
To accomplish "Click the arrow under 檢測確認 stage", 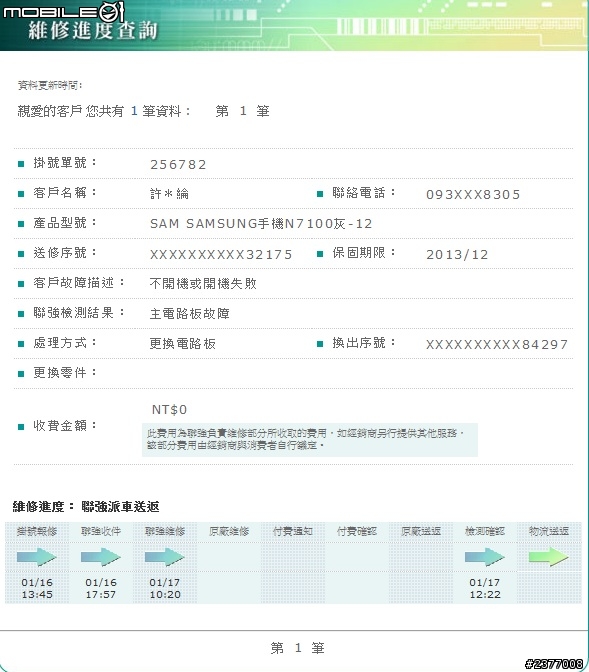I will pos(485,557).
